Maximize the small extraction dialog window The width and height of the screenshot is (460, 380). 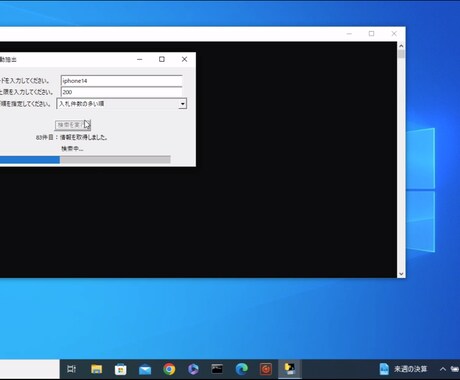click(162, 59)
